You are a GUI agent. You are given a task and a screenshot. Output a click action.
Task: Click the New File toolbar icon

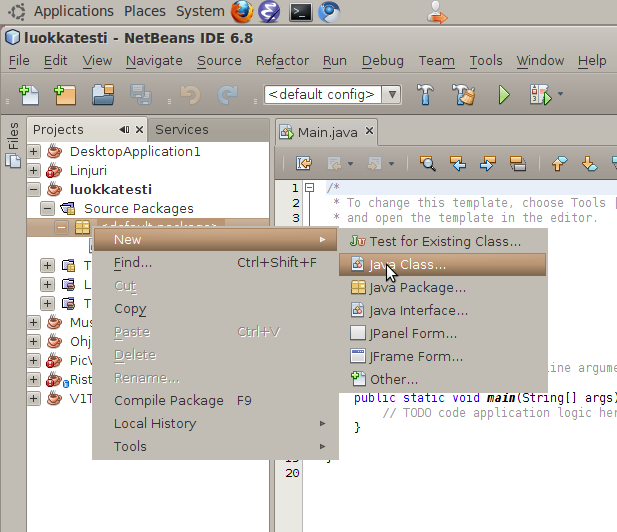[x=29, y=95]
